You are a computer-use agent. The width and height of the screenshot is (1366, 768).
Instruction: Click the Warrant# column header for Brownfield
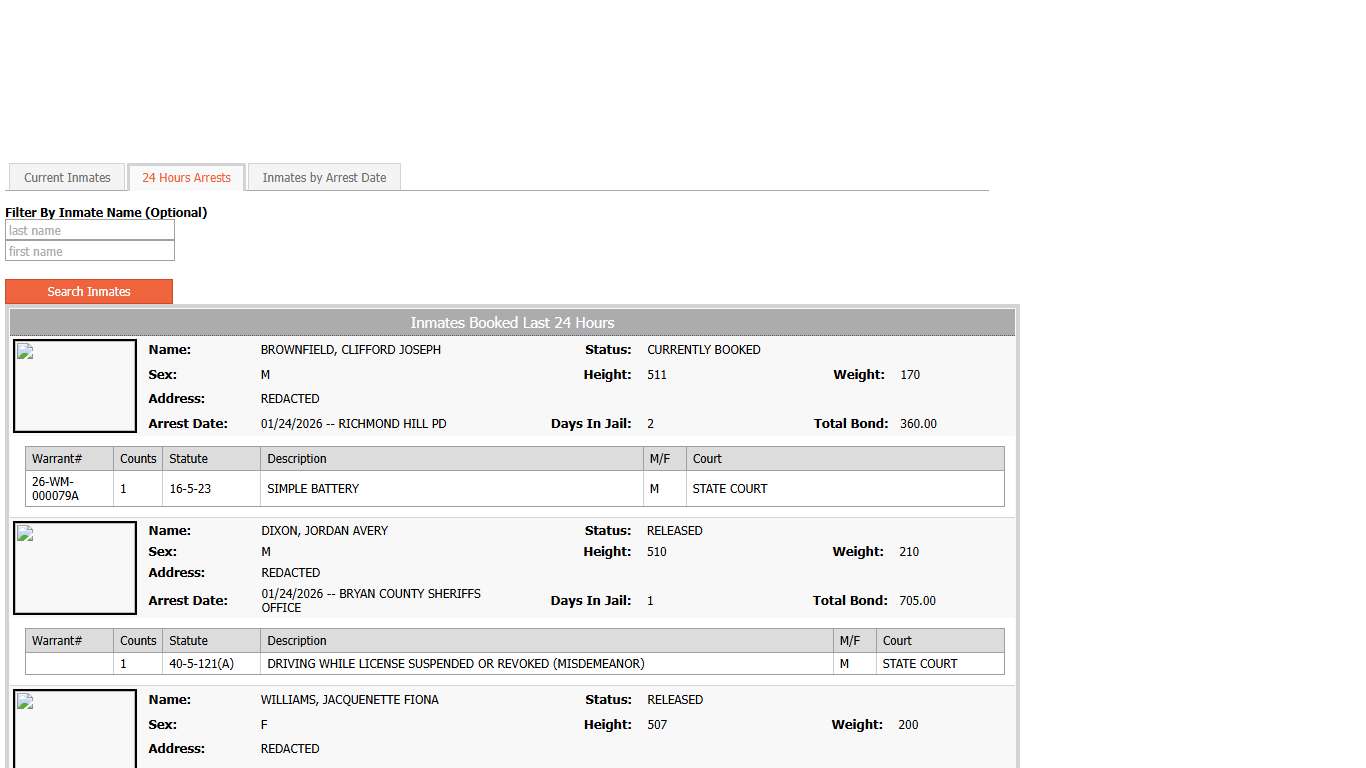(x=57, y=459)
